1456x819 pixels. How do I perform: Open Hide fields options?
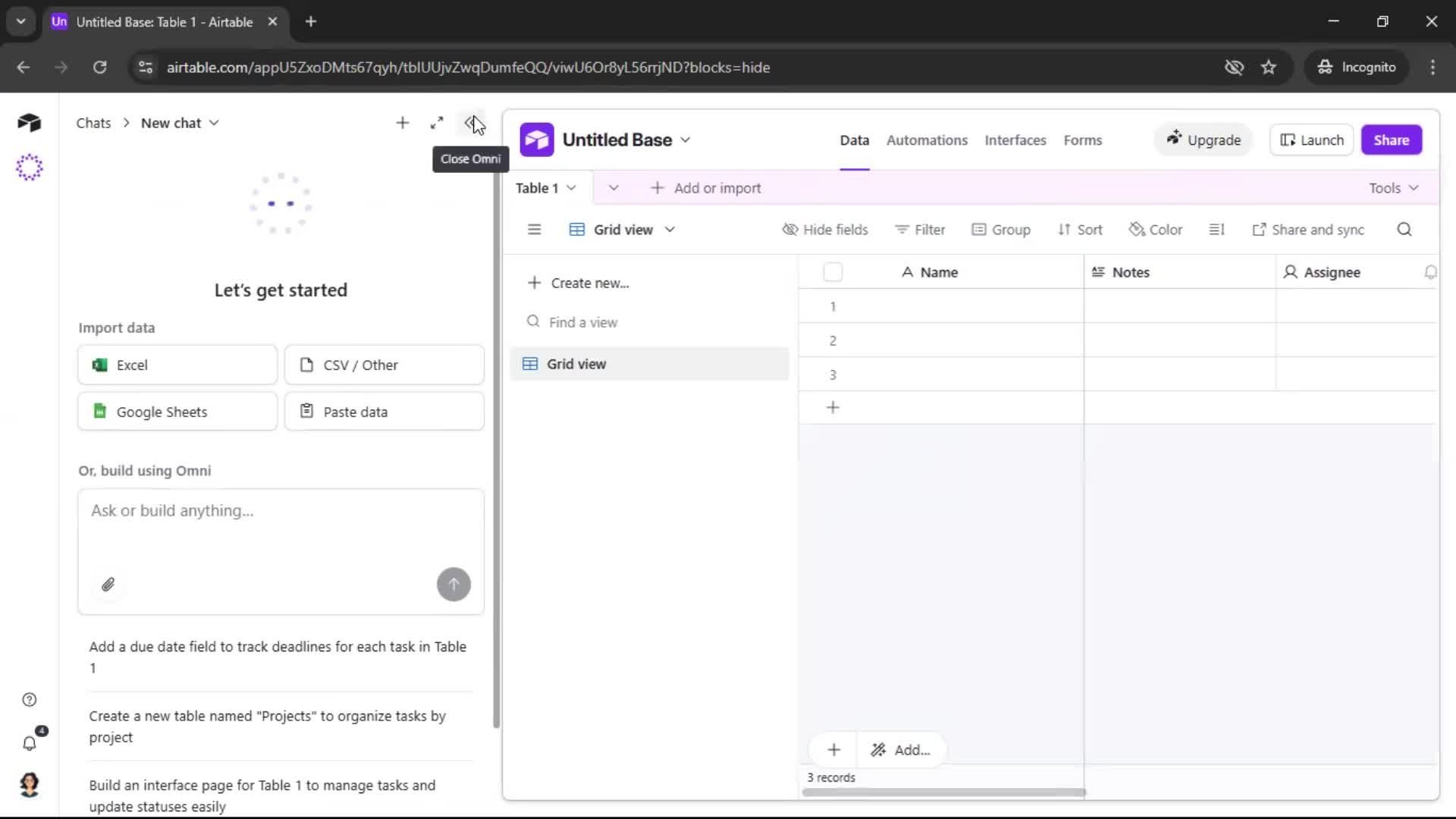(825, 230)
